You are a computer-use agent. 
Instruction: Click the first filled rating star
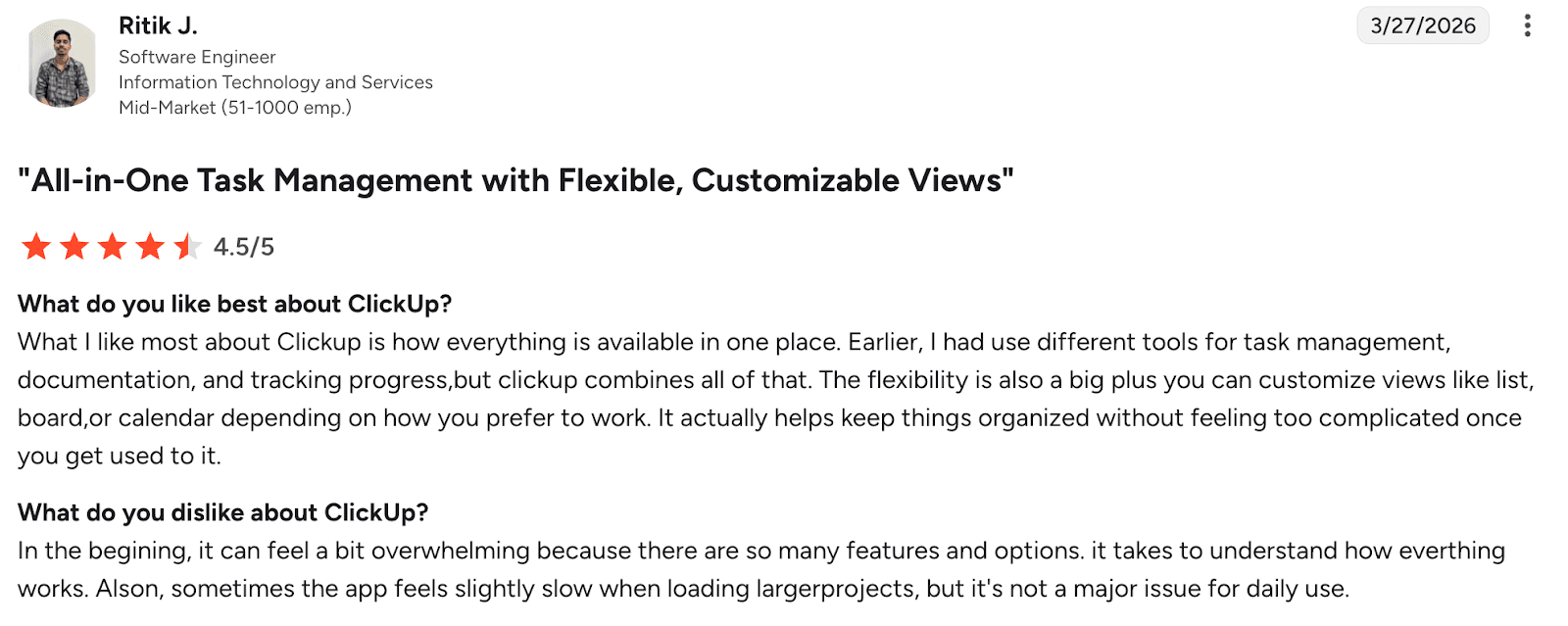[36, 246]
